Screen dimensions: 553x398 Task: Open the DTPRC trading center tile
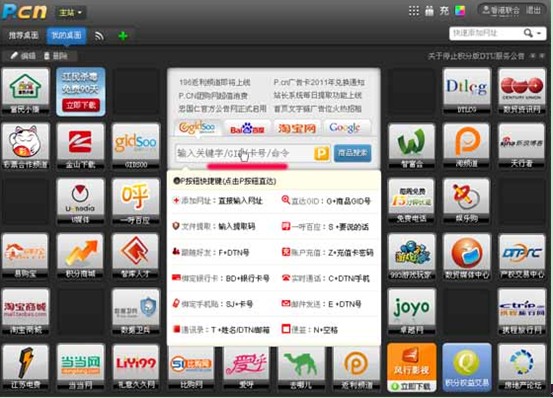(x=522, y=256)
